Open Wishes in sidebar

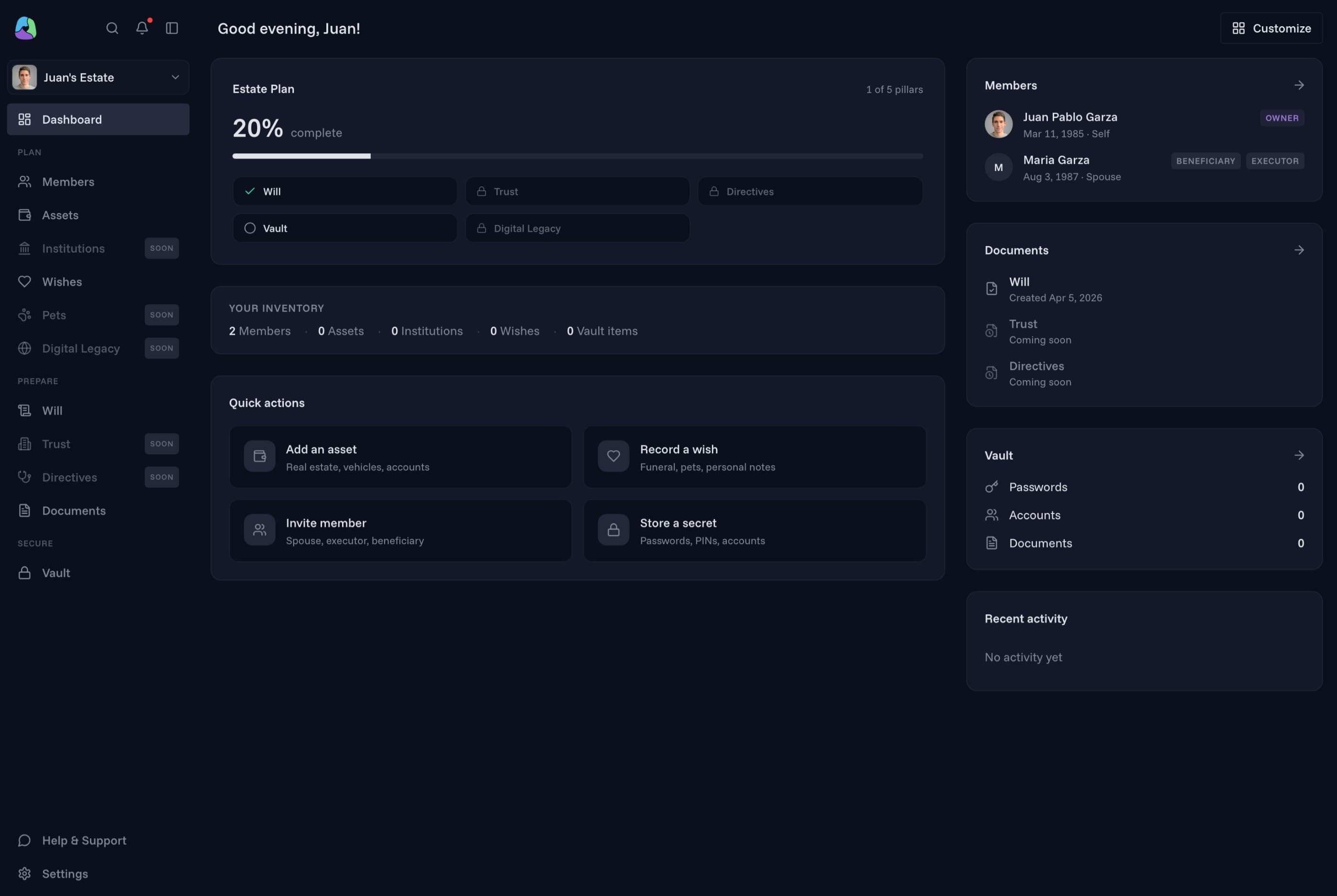pyautogui.click(x=98, y=282)
